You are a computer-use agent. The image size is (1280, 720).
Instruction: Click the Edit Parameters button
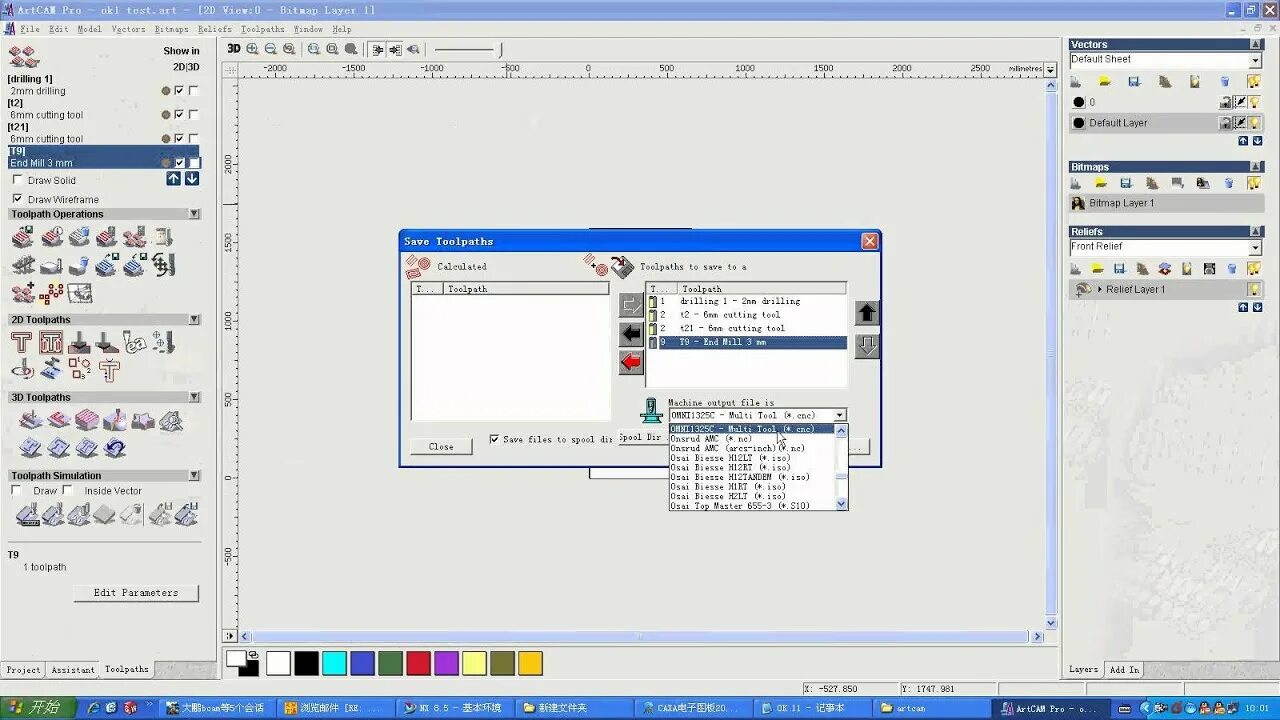(136, 593)
